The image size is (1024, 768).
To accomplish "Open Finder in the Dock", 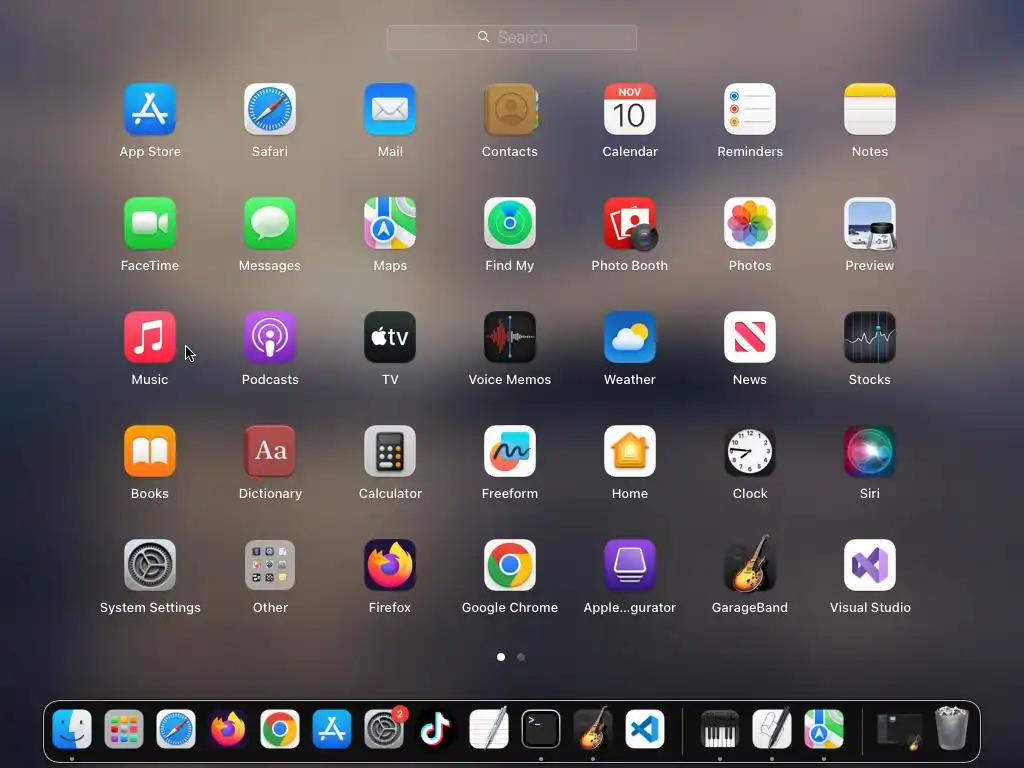I will (72, 729).
